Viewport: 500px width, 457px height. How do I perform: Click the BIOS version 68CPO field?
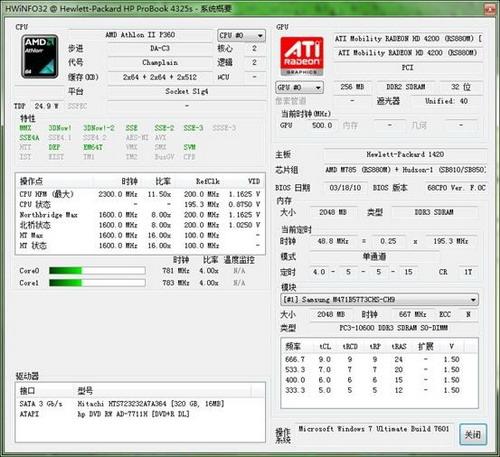(x=455, y=188)
